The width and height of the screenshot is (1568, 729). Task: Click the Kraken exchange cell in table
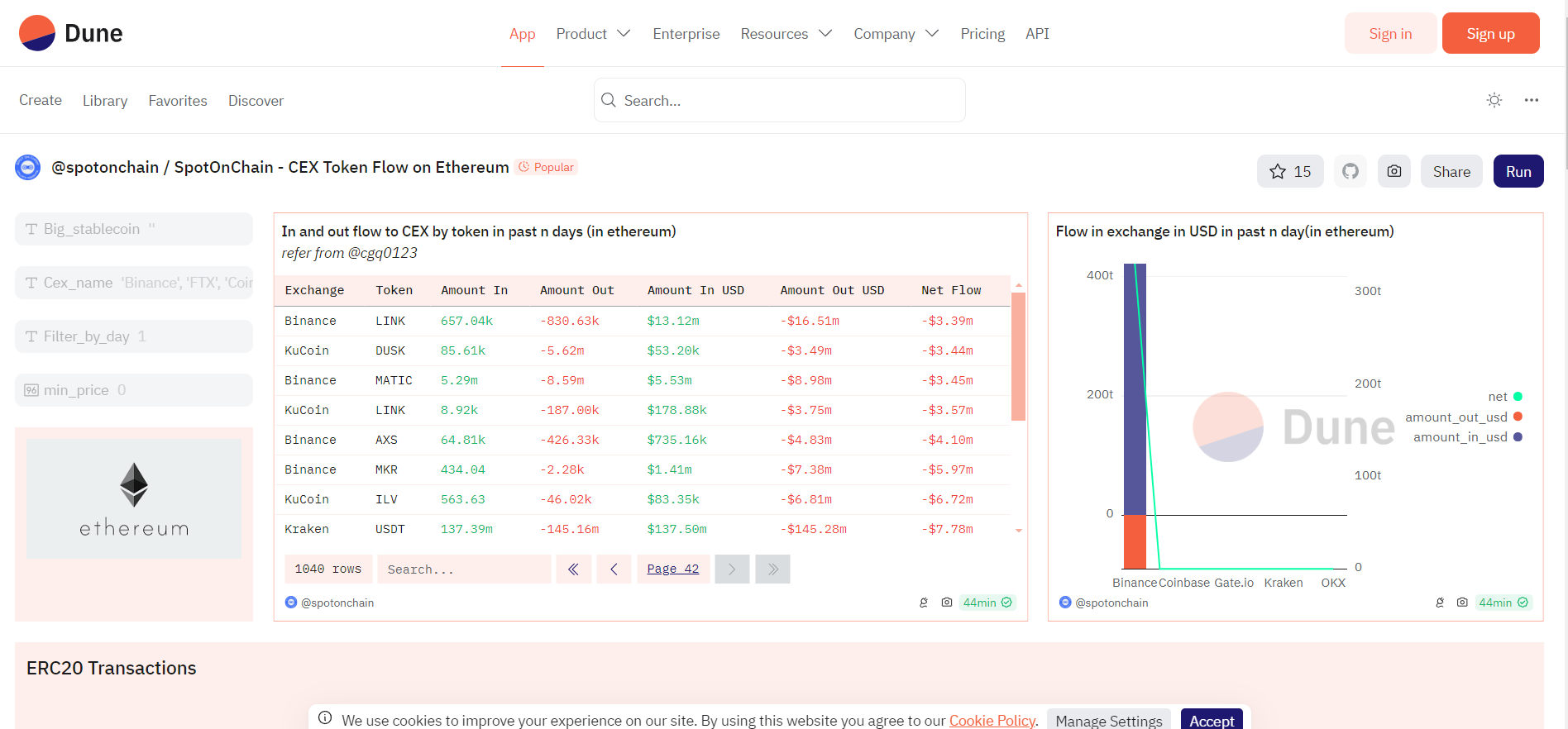point(307,529)
